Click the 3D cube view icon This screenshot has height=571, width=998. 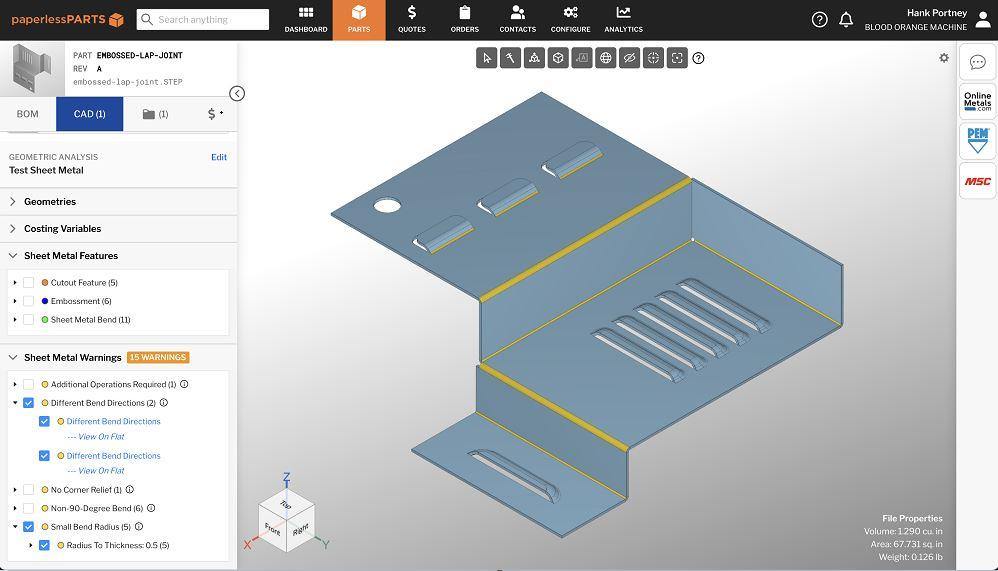tap(558, 58)
